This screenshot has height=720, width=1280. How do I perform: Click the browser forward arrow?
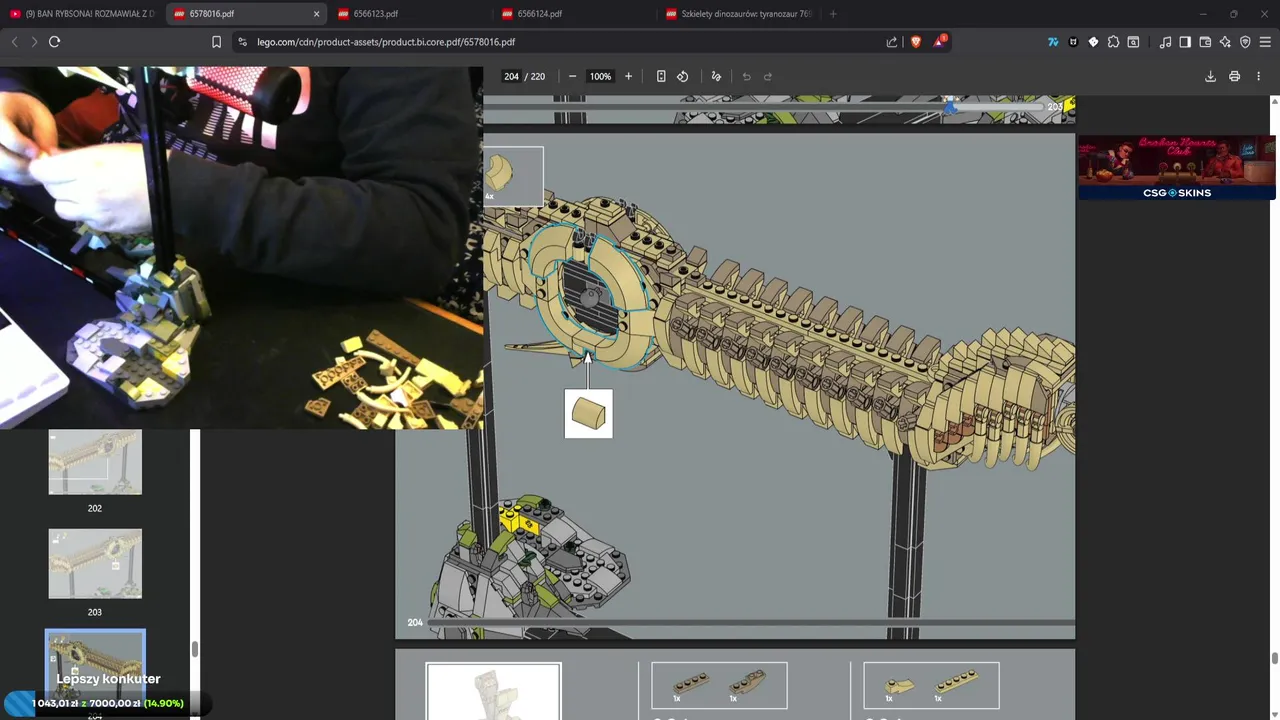coord(34,42)
